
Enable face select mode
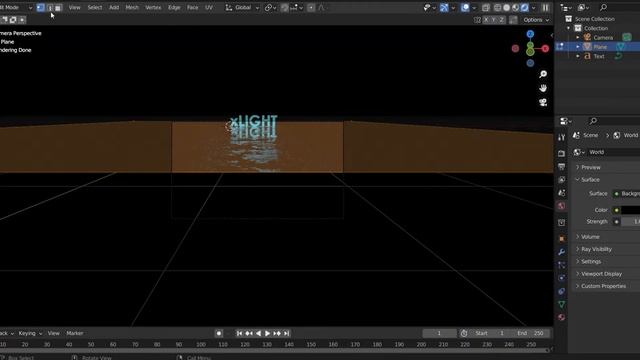tap(58, 7)
